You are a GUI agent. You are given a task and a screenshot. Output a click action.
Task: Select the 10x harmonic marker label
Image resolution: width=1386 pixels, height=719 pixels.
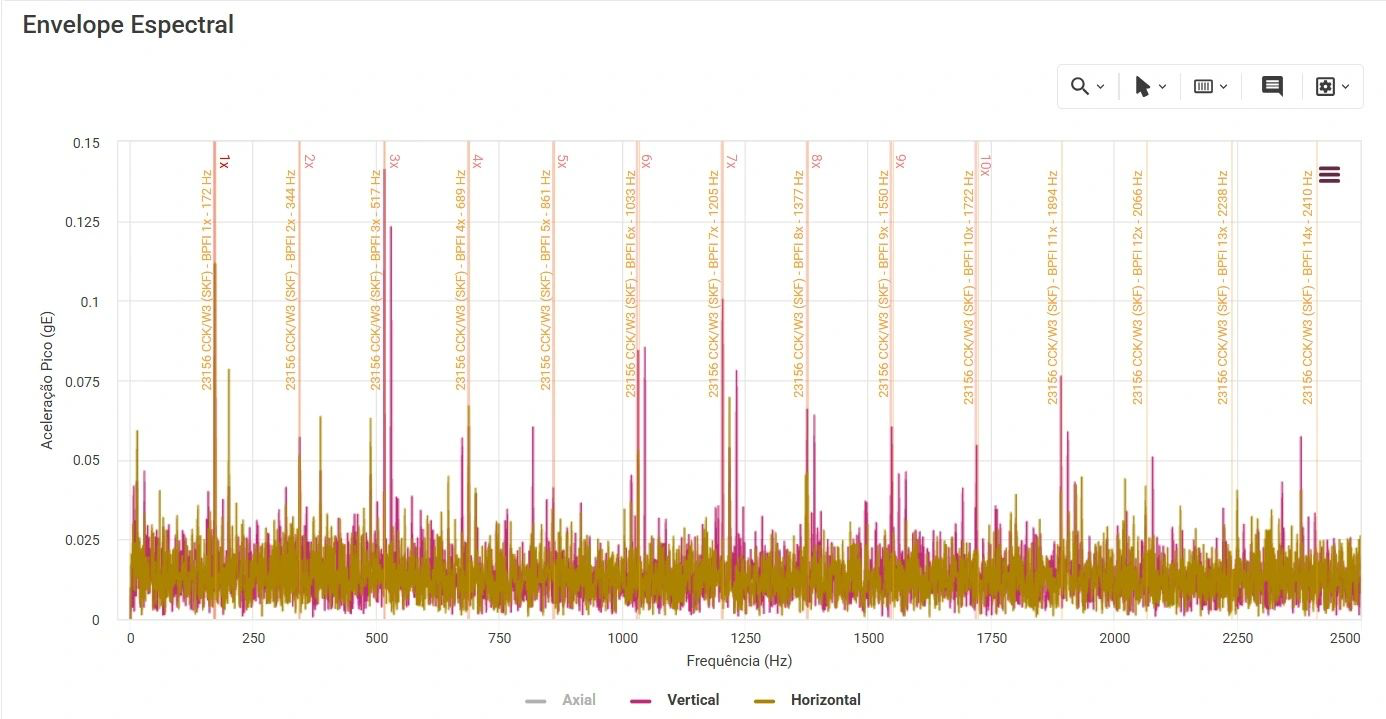[985, 165]
